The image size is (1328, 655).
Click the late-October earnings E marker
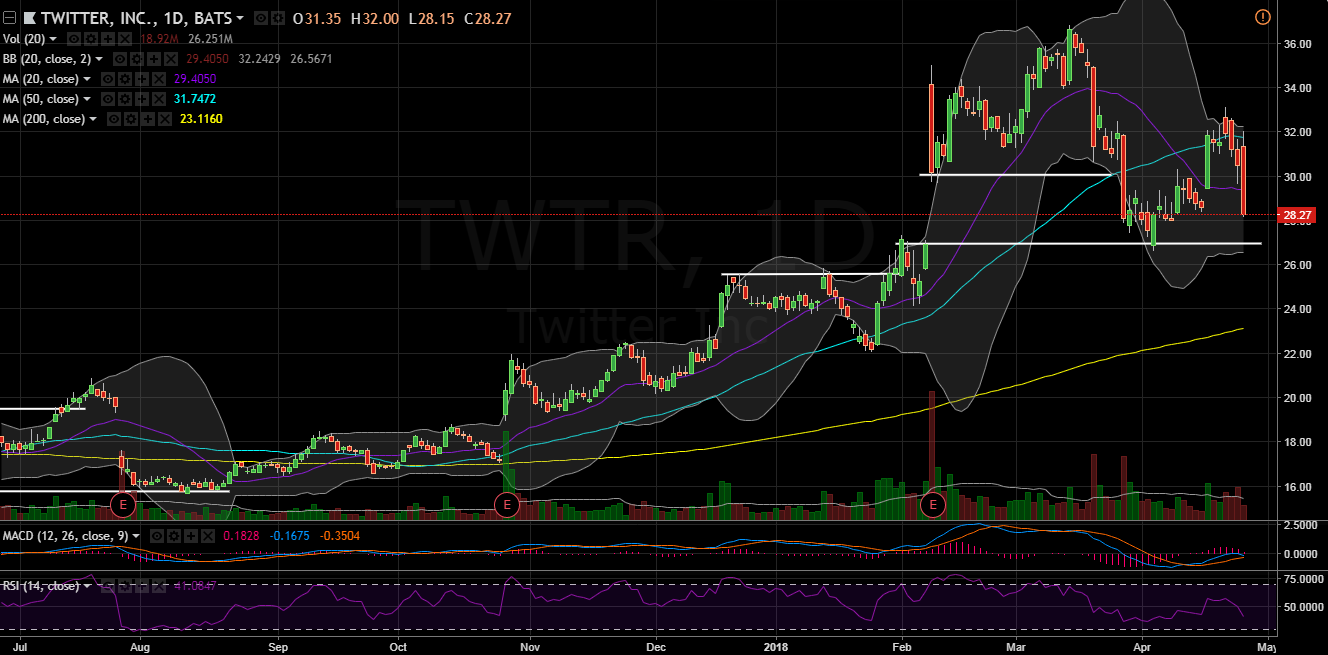pyautogui.click(x=507, y=505)
